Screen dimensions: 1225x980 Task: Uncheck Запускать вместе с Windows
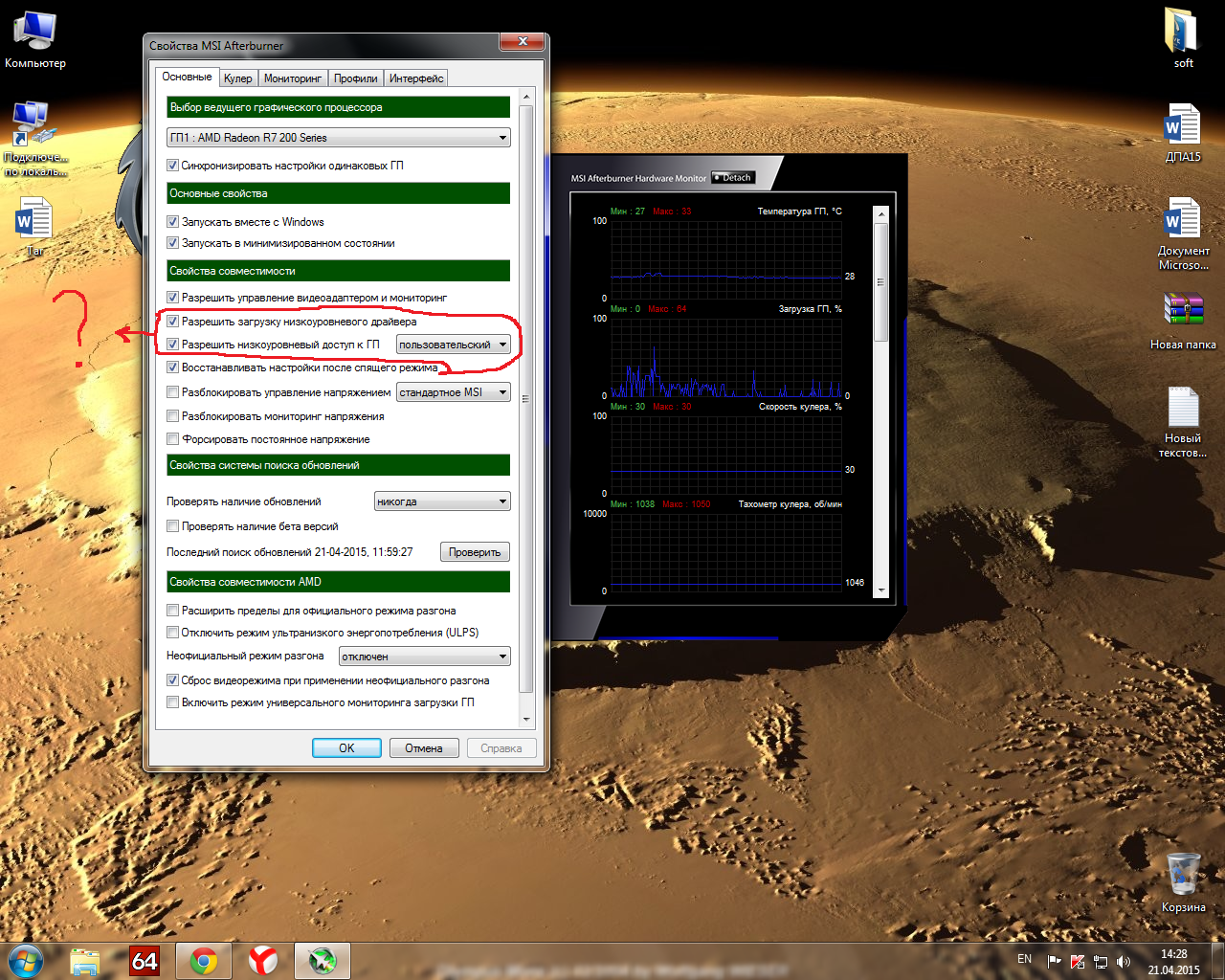[x=173, y=222]
